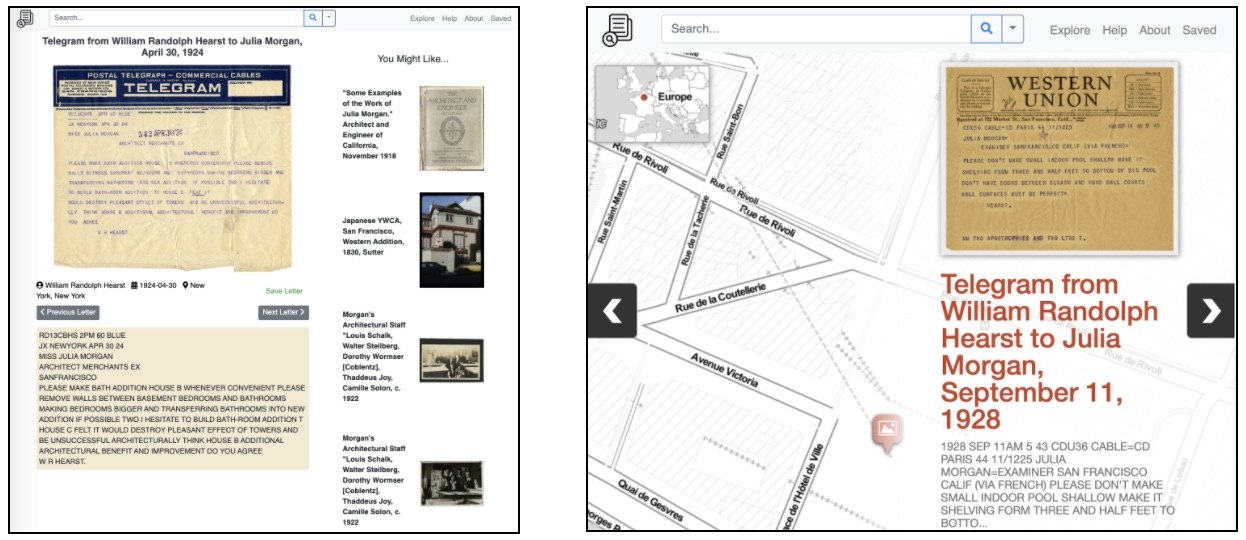Click the Previous Letter button
The width and height of the screenshot is (1246, 540).
[x=68, y=313]
